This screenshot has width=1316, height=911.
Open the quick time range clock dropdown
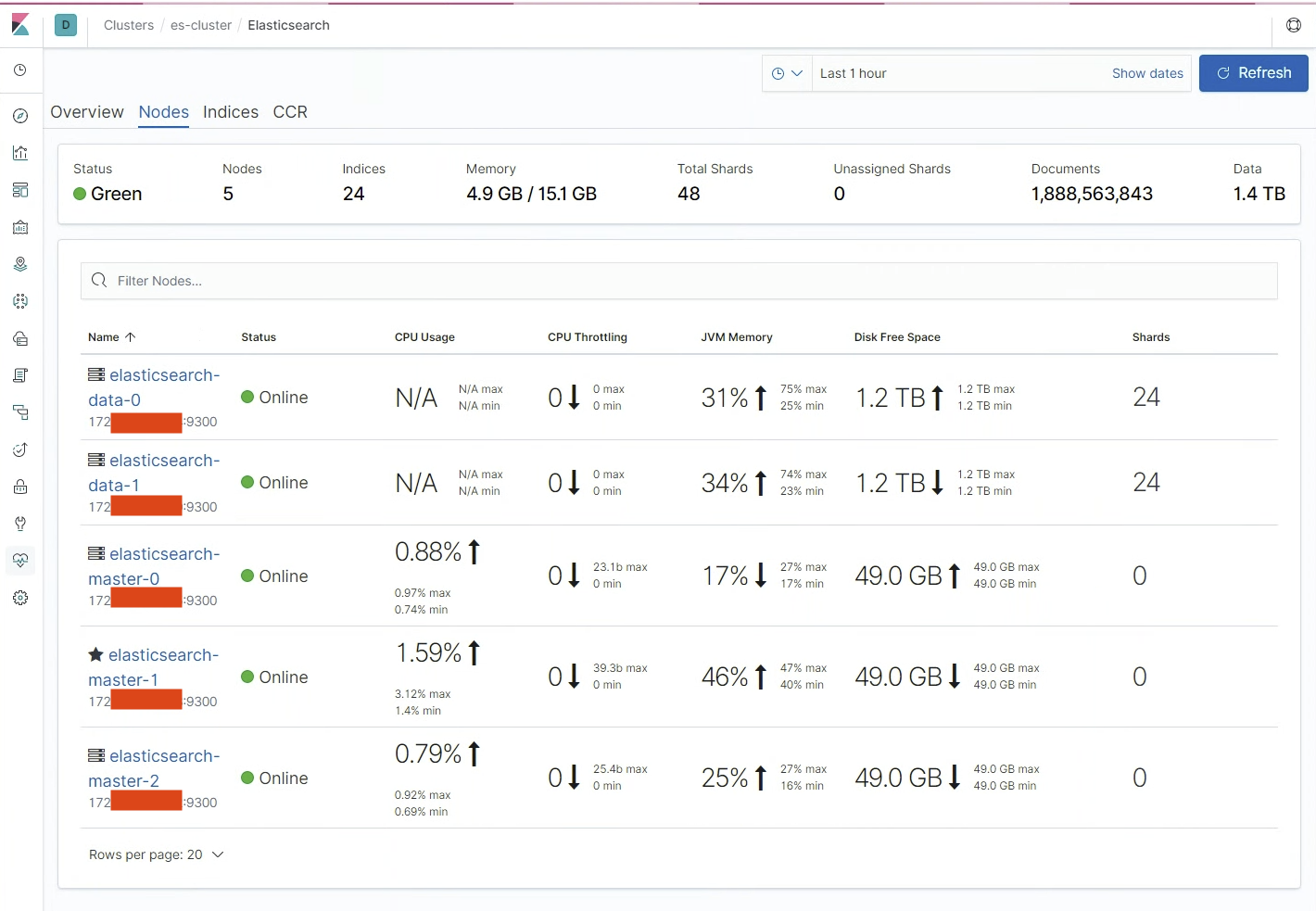[x=787, y=73]
